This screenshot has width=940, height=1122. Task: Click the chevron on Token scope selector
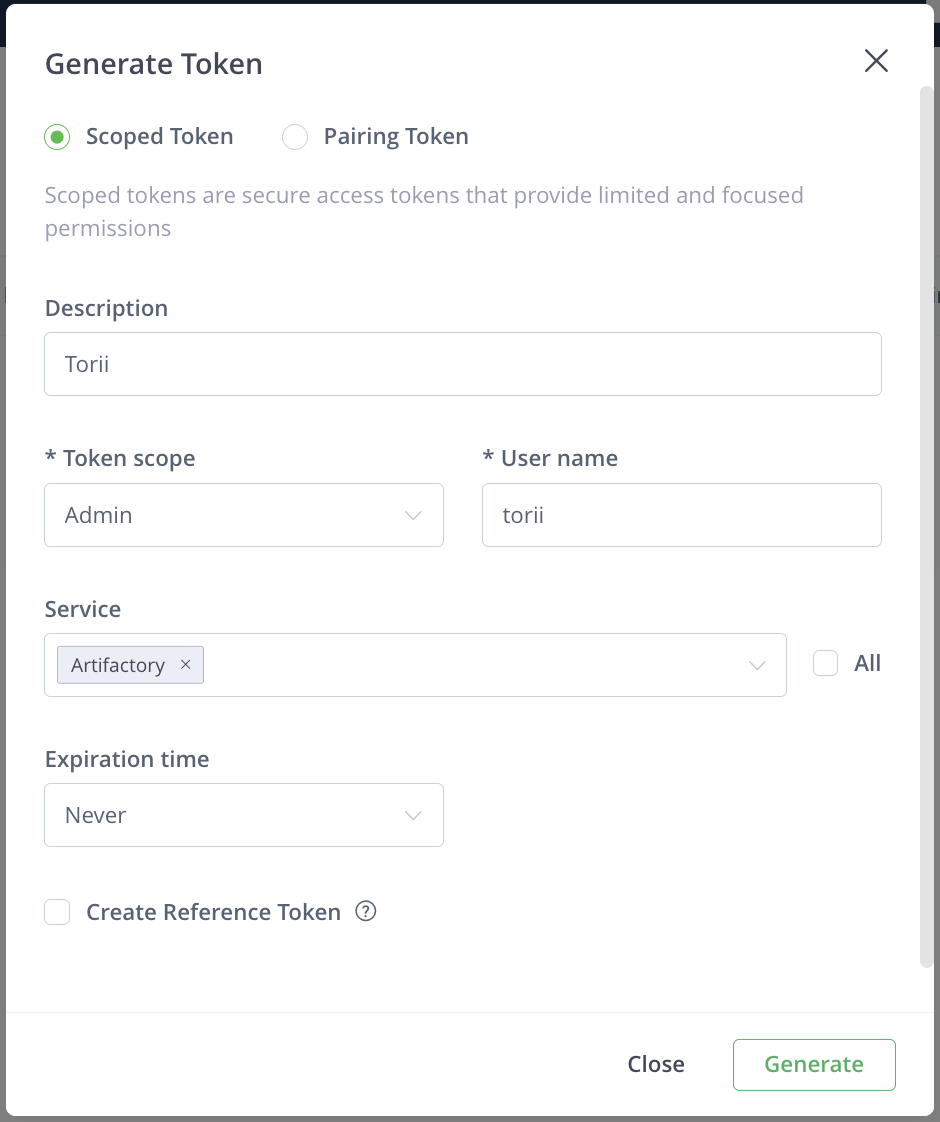click(x=413, y=515)
